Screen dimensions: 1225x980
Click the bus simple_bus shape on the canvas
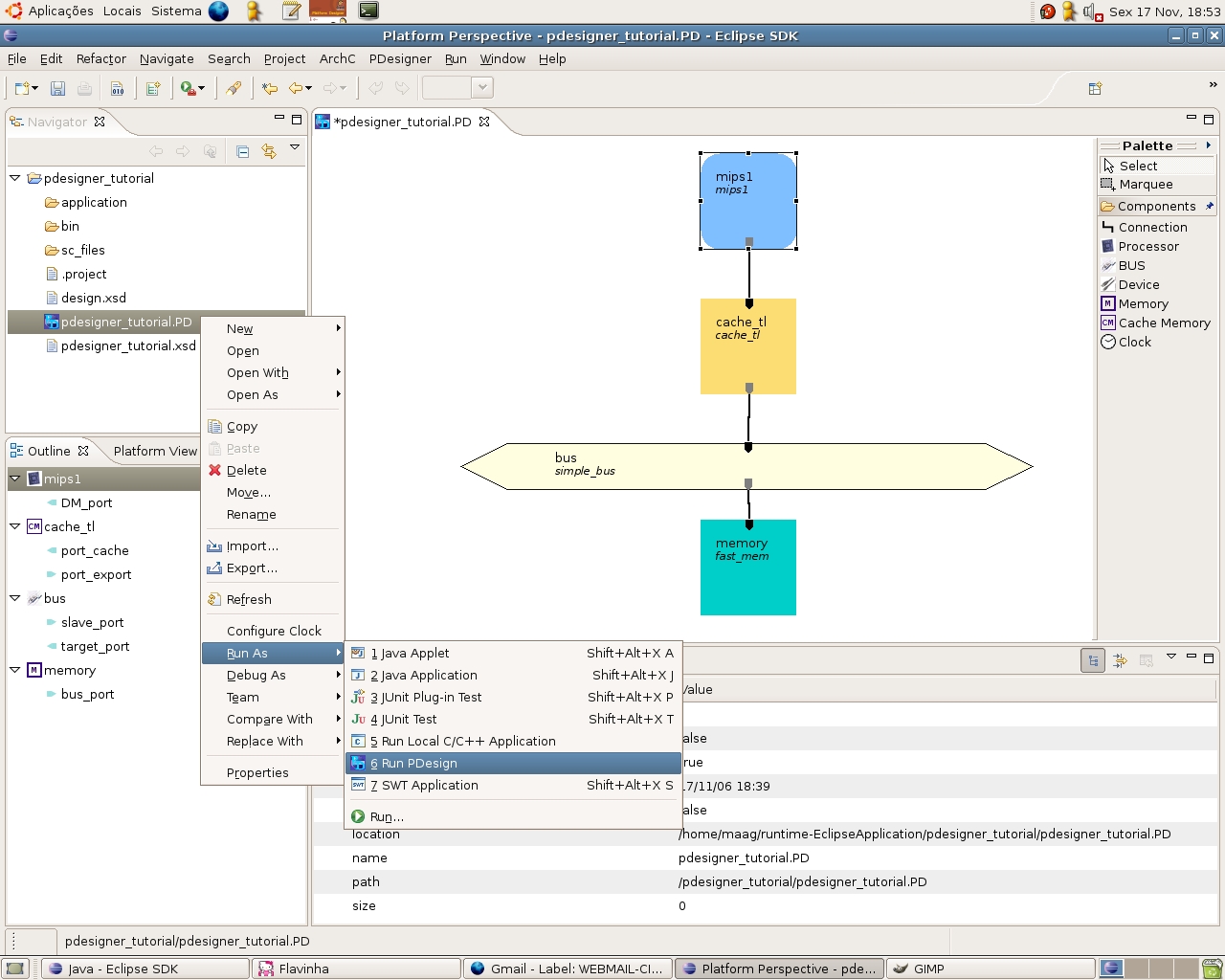pyautogui.click(x=746, y=466)
